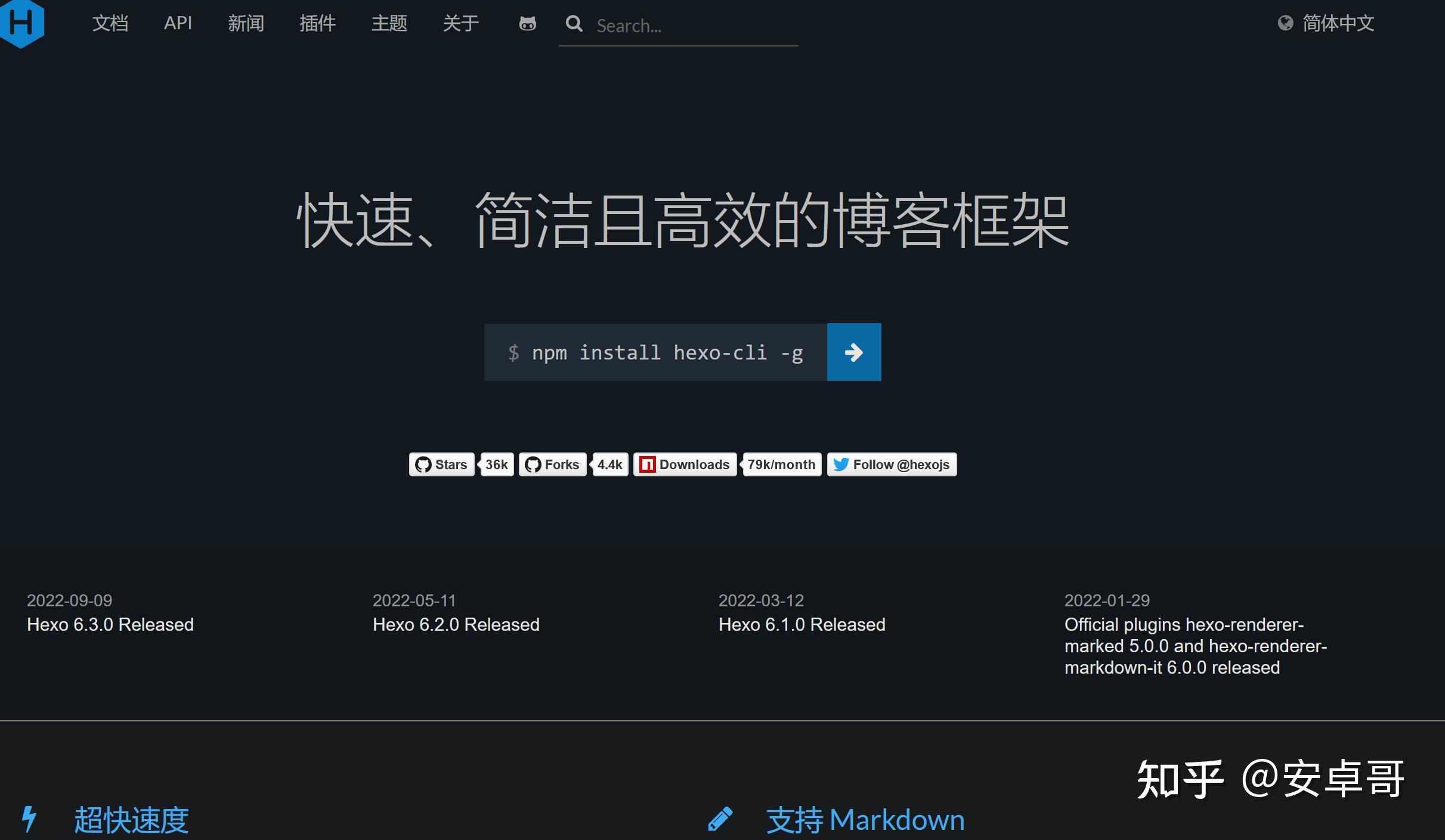1445x840 pixels.
Task: Open the Hexo 6.1.0 Released announcement
Action: (x=802, y=624)
